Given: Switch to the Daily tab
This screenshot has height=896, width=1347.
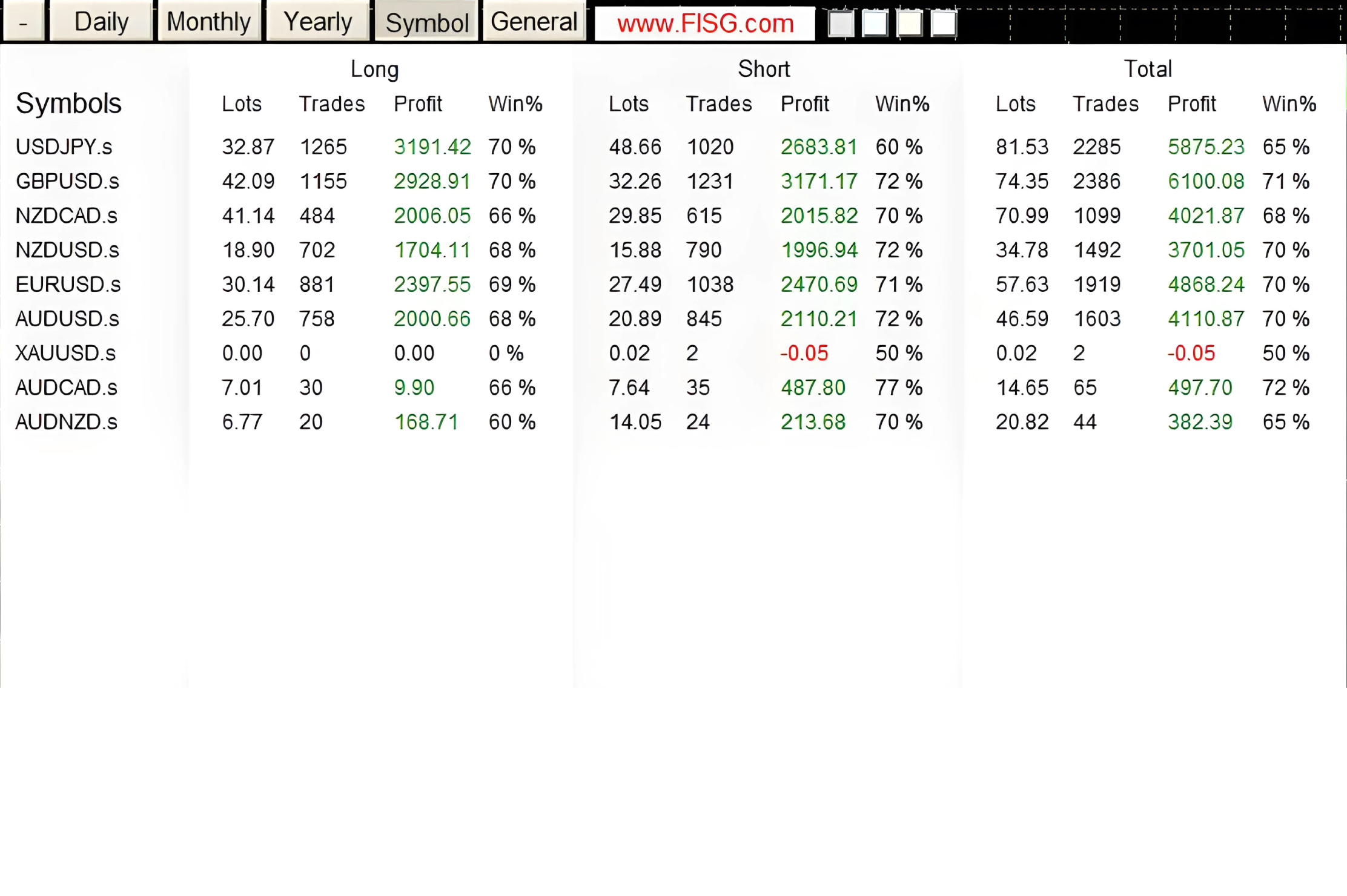Looking at the screenshot, I should (101, 22).
